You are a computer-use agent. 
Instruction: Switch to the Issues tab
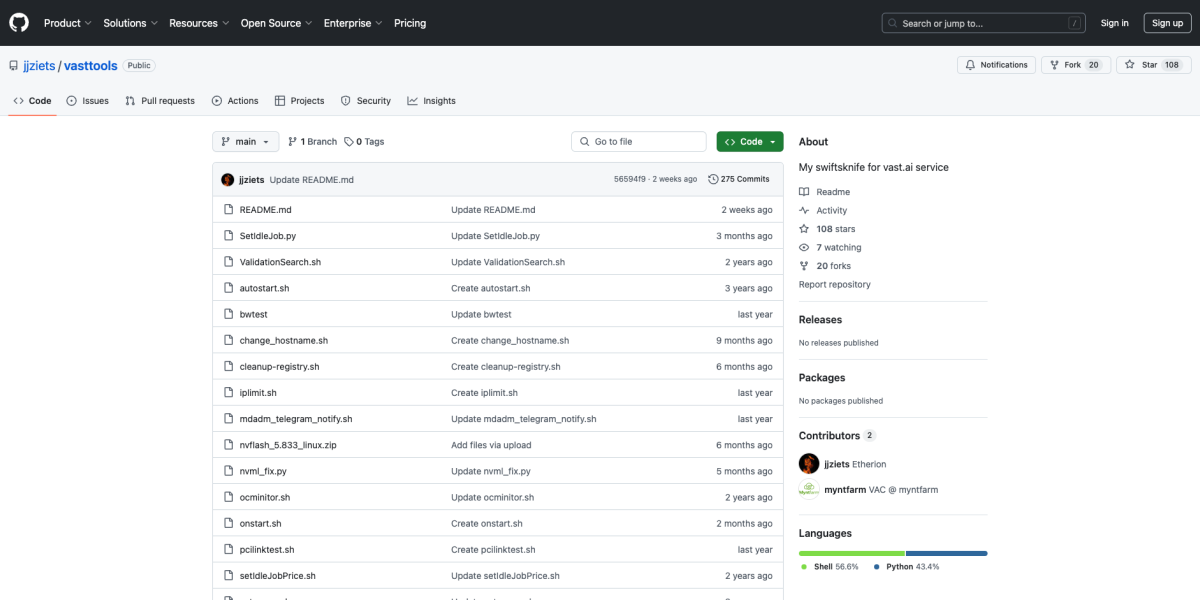click(87, 101)
